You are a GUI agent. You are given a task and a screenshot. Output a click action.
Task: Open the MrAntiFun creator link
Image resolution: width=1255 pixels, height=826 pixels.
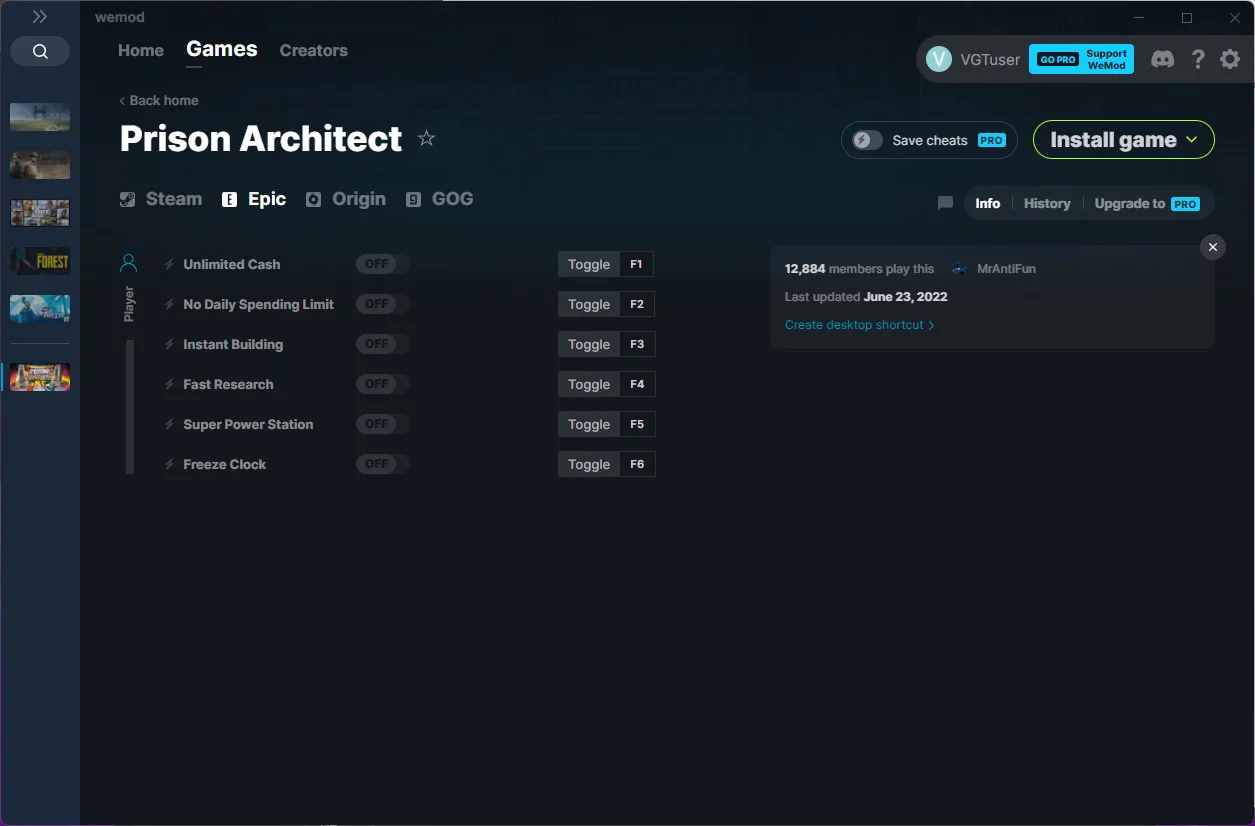click(x=1006, y=269)
